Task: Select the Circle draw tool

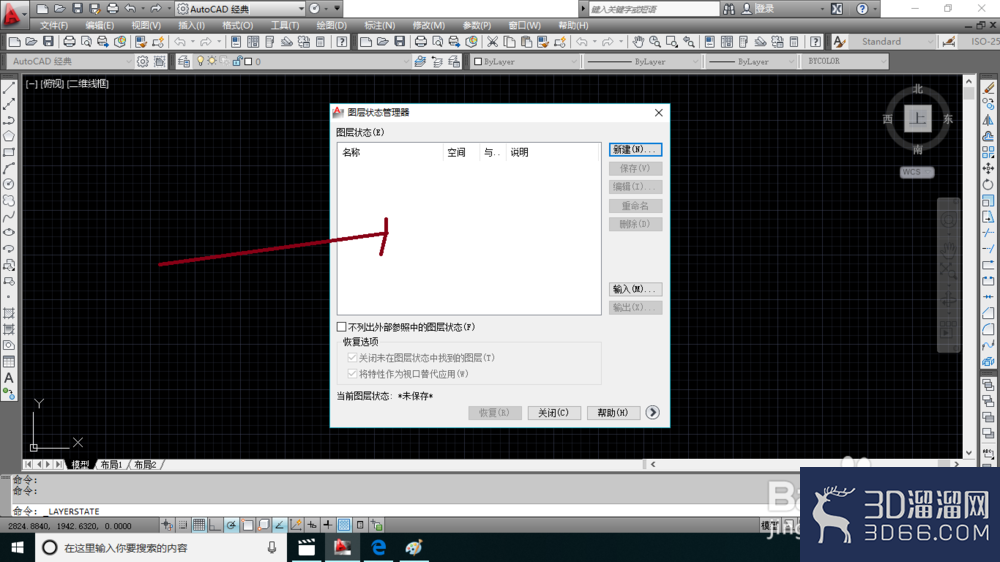Action: click(x=9, y=184)
